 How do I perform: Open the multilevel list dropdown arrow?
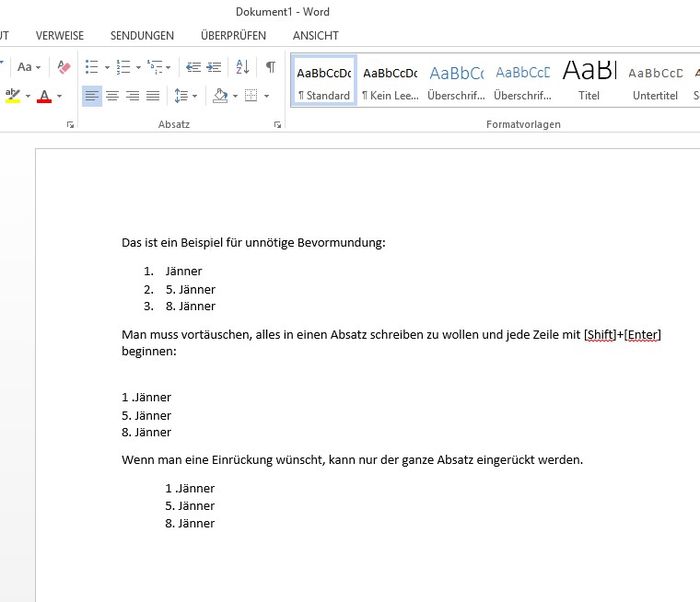[x=168, y=67]
